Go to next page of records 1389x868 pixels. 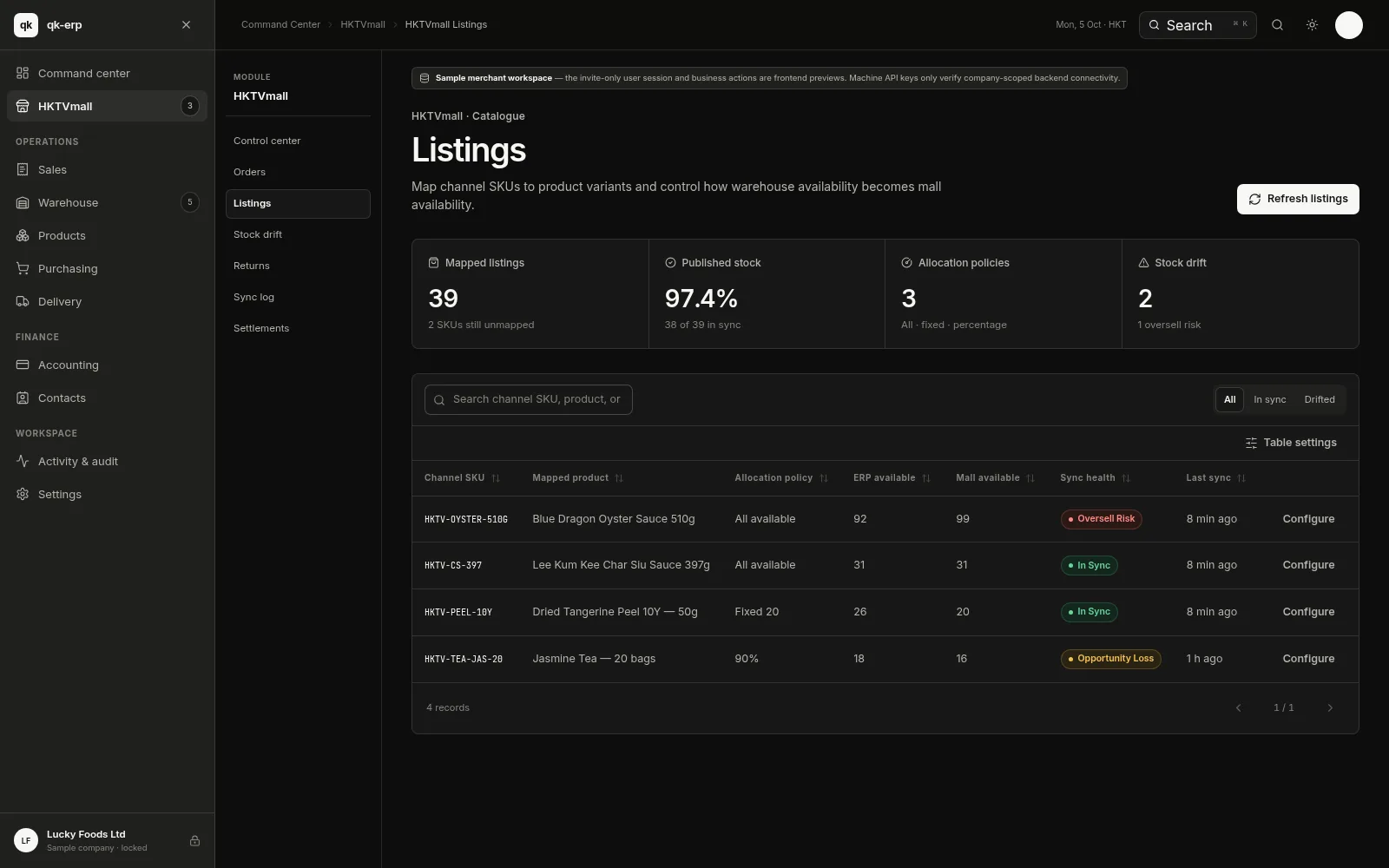tap(1329, 708)
